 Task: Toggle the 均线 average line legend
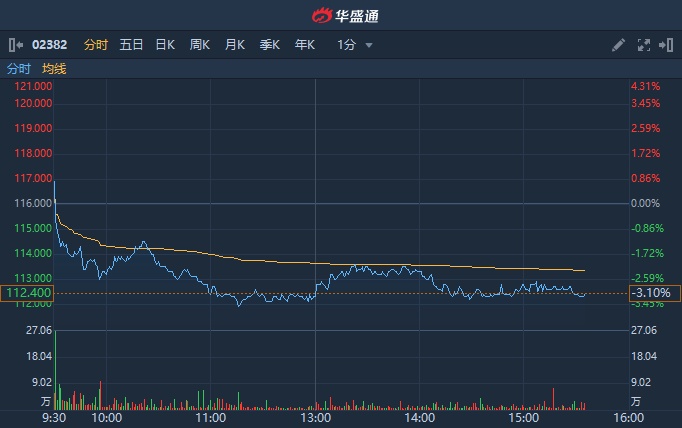pyautogui.click(x=54, y=69)
